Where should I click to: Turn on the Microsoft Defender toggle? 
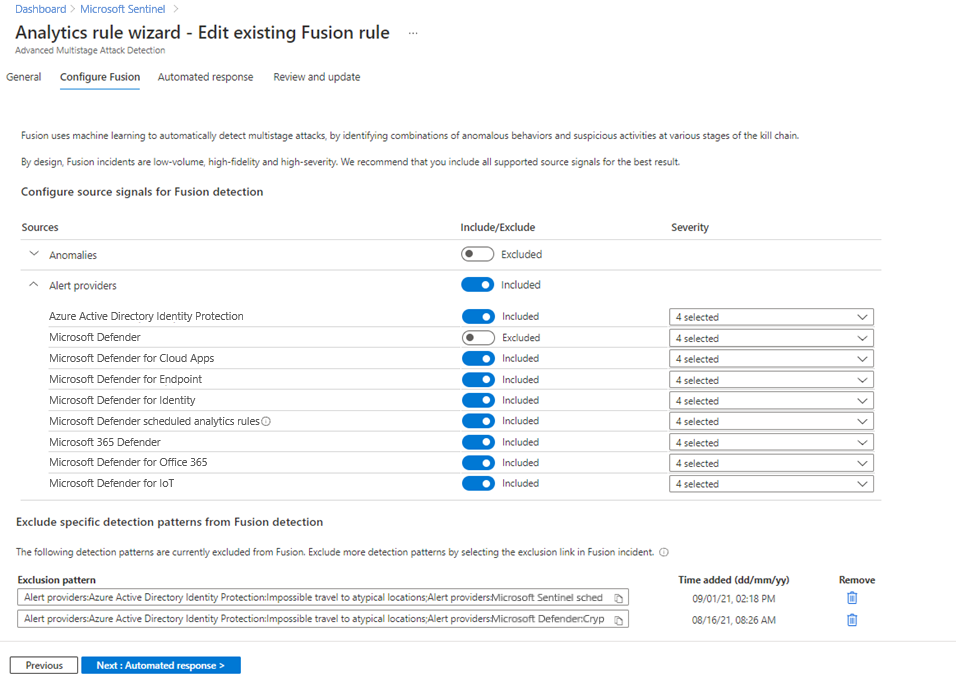(478, 338)
